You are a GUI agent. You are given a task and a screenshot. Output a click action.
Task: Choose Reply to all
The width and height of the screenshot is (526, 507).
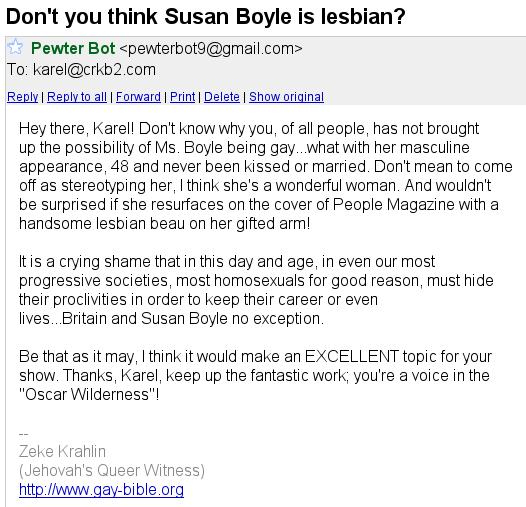(77, 97)
